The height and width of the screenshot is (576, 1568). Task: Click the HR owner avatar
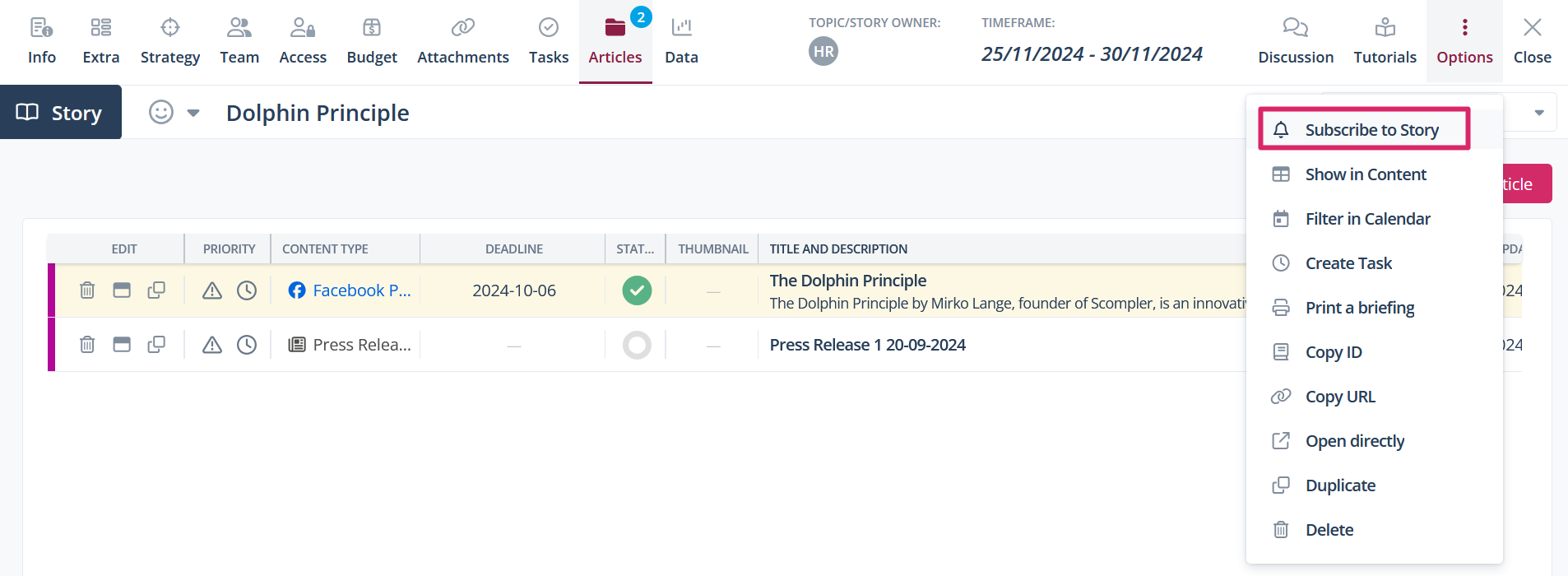point(823,52)
